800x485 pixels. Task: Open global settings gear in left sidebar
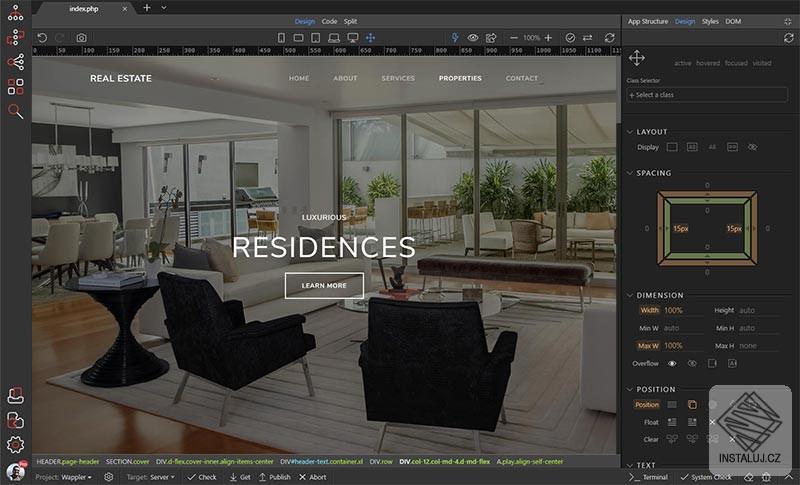click(15, 445)
